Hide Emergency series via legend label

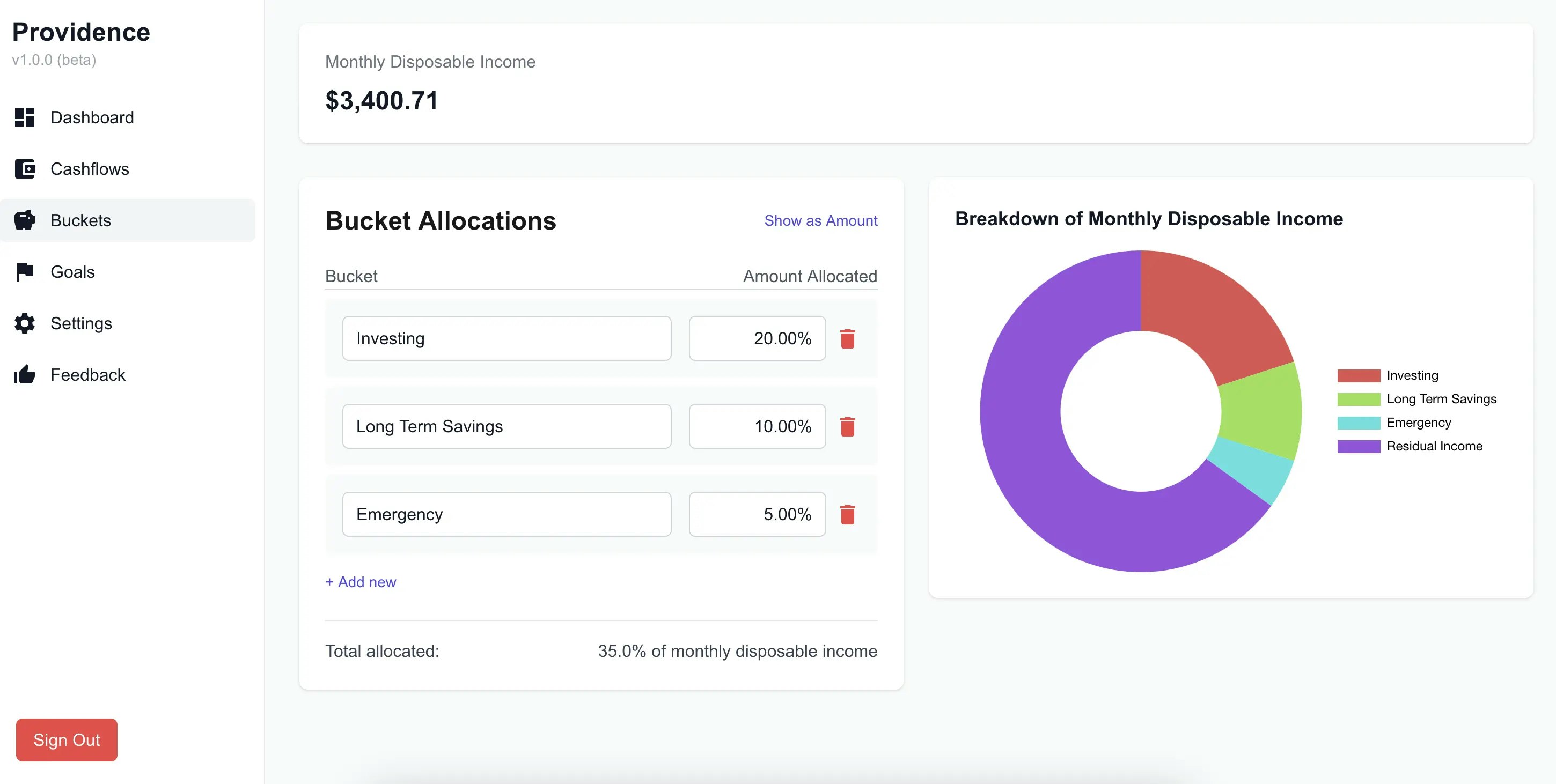(x=1418, y=423)
